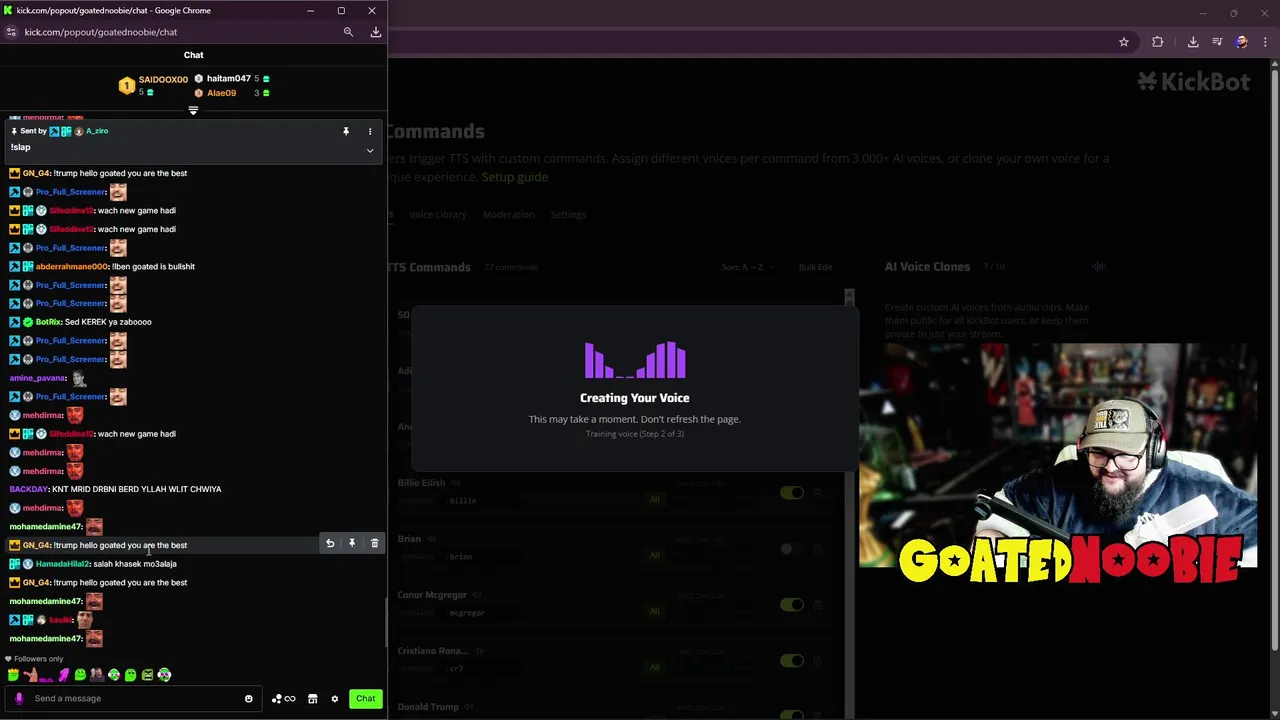Select the Patrick Star emote in quick emotes
This screenshot has width=1280, height=720.
pos(30,675)
